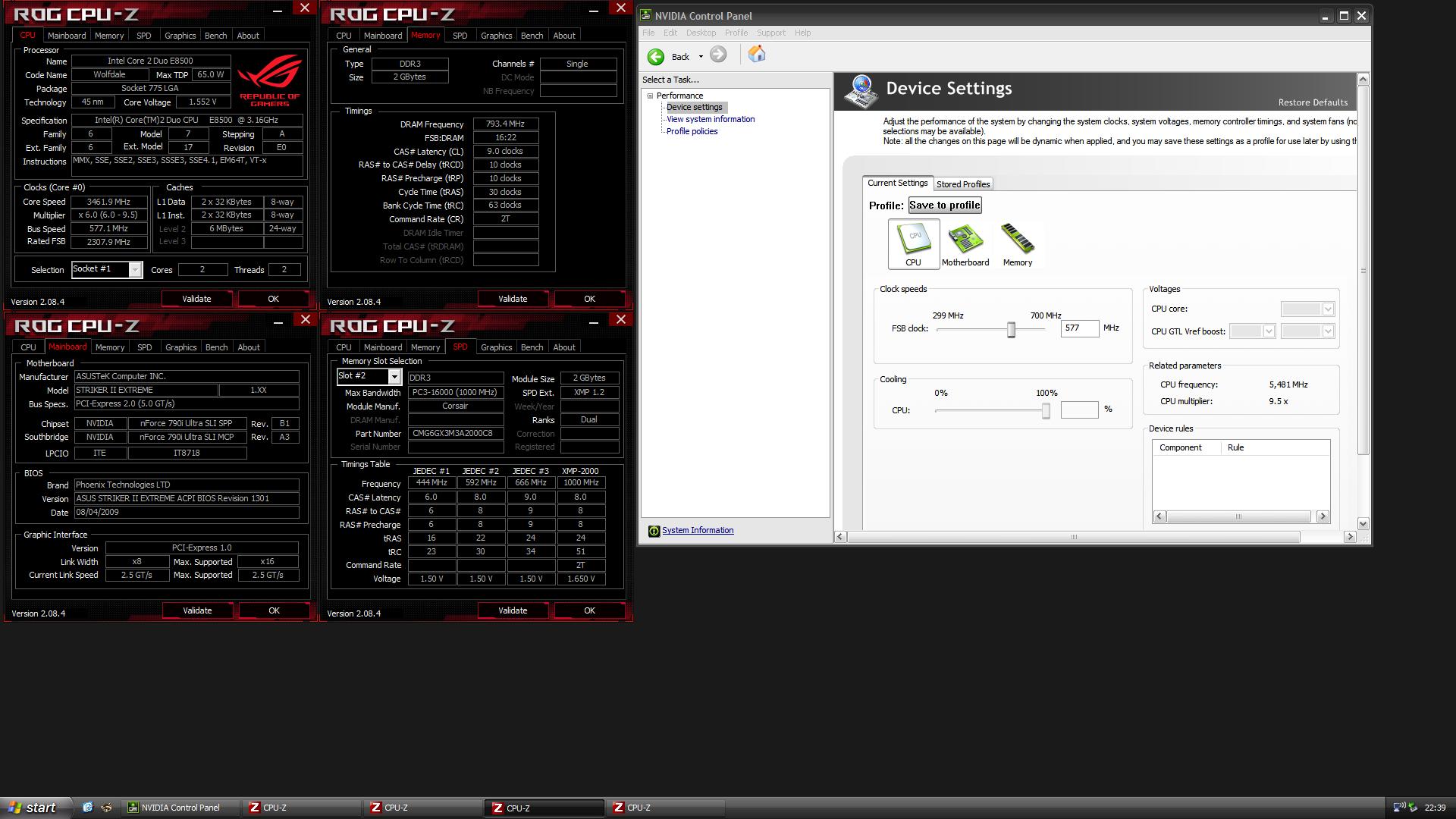Select Profile policies tree item

pyautogui.click(x=692, y=131)
